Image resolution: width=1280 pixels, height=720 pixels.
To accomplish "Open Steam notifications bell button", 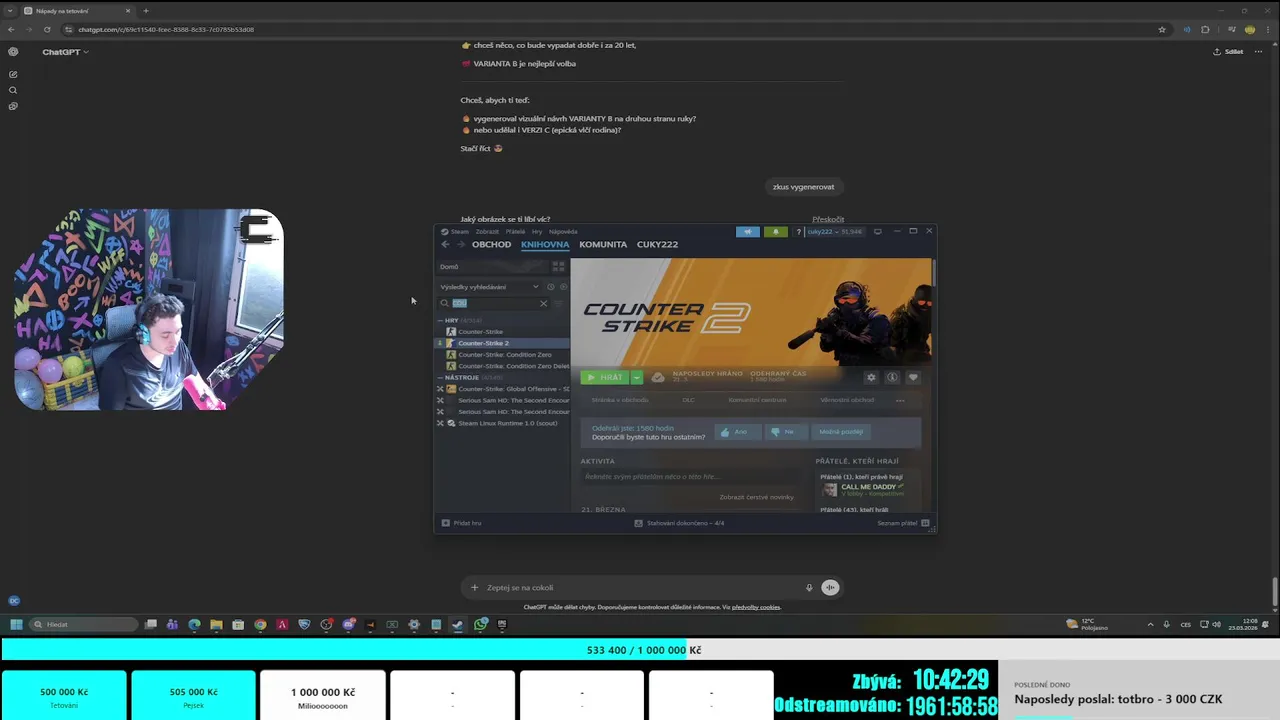I will click(775, 231).
